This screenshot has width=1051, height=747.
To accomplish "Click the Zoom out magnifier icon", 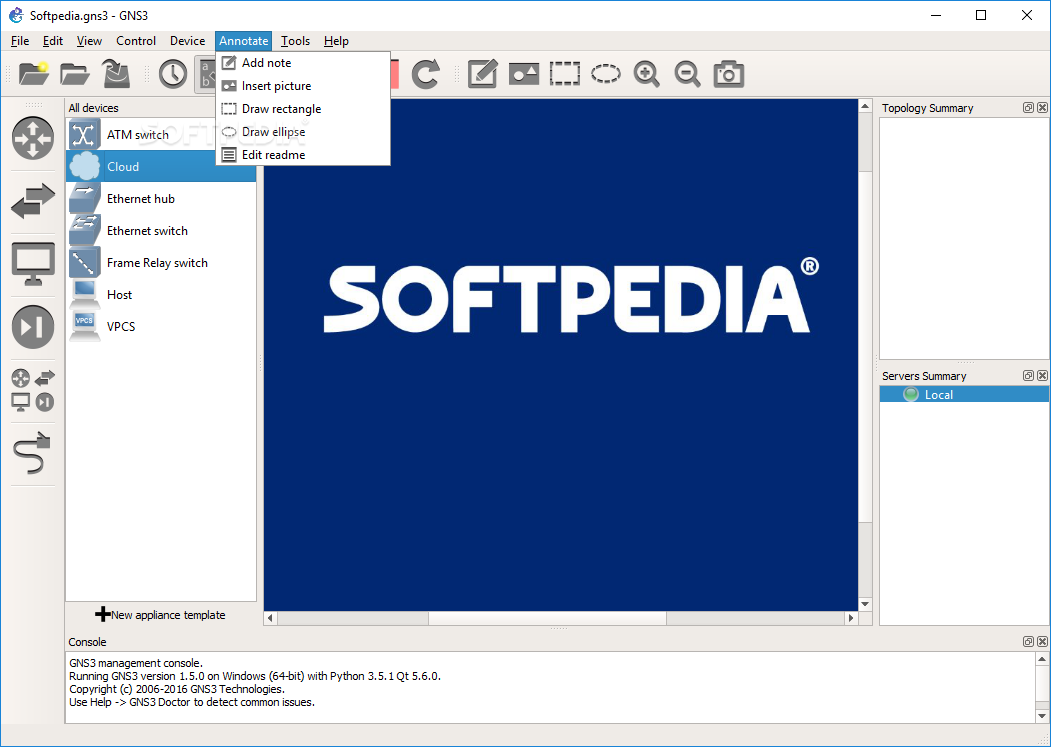I will click(x=688, y=73).
